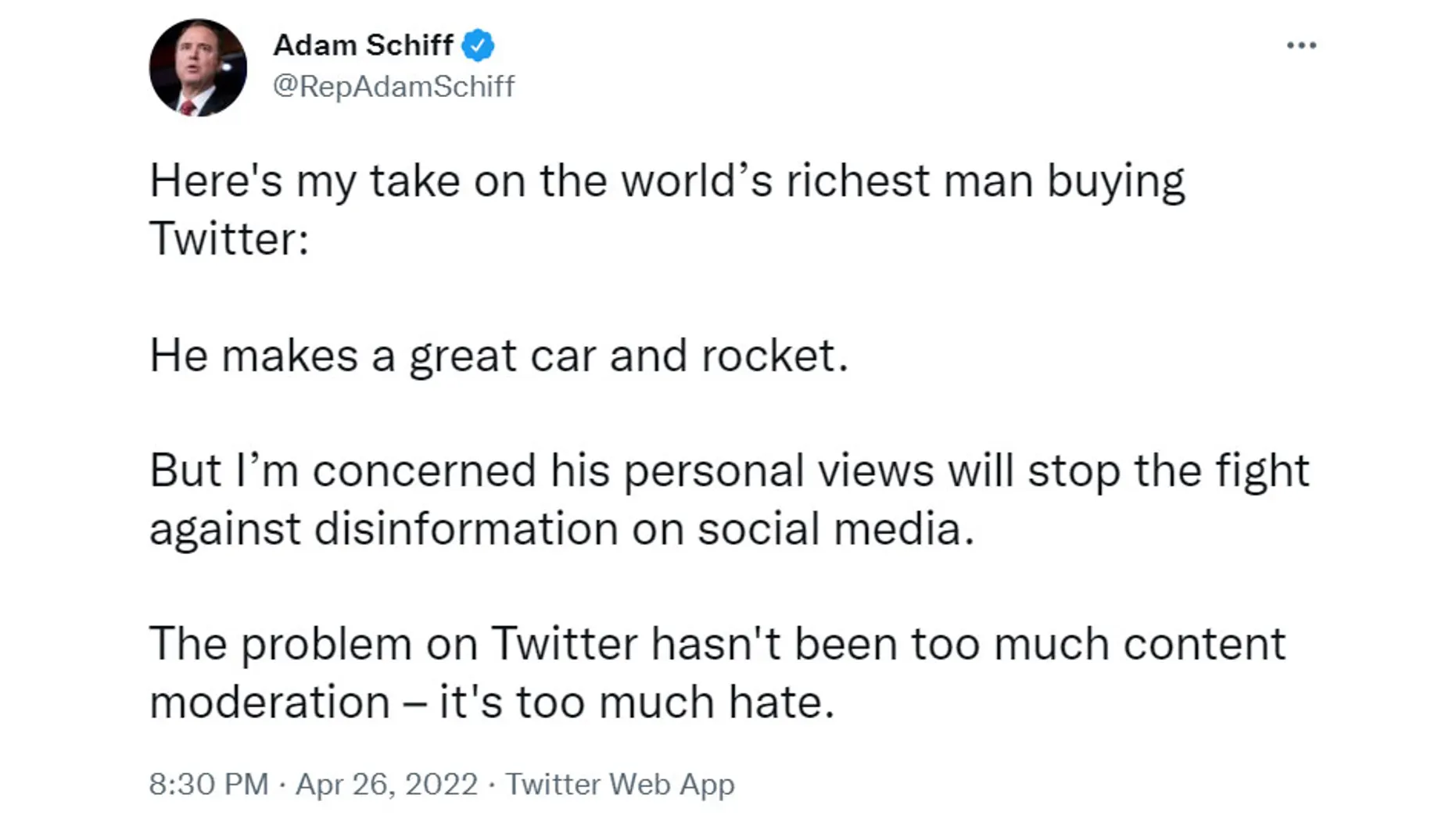
Task: Open the "Twitter Web App" source label
Action: tap(619, 784)
